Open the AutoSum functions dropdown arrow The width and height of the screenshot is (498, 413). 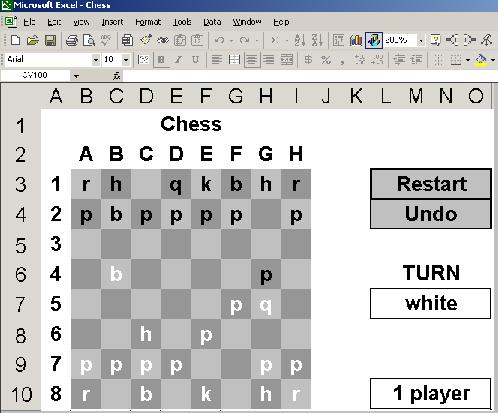(x=287, y=41)
